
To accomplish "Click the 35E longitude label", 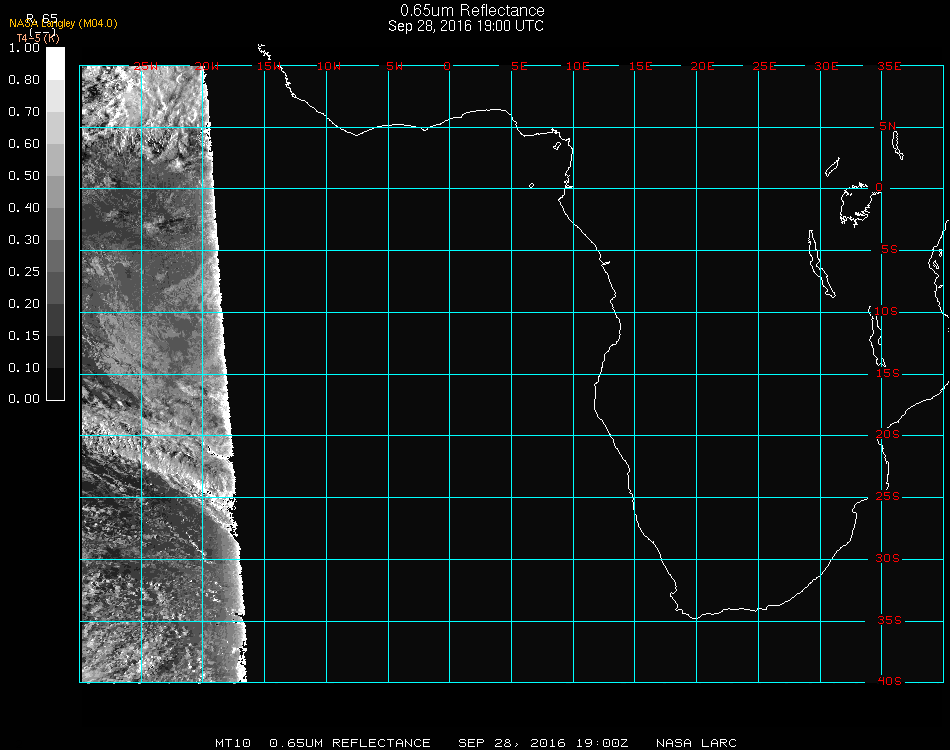I will (x=889, y=66).
